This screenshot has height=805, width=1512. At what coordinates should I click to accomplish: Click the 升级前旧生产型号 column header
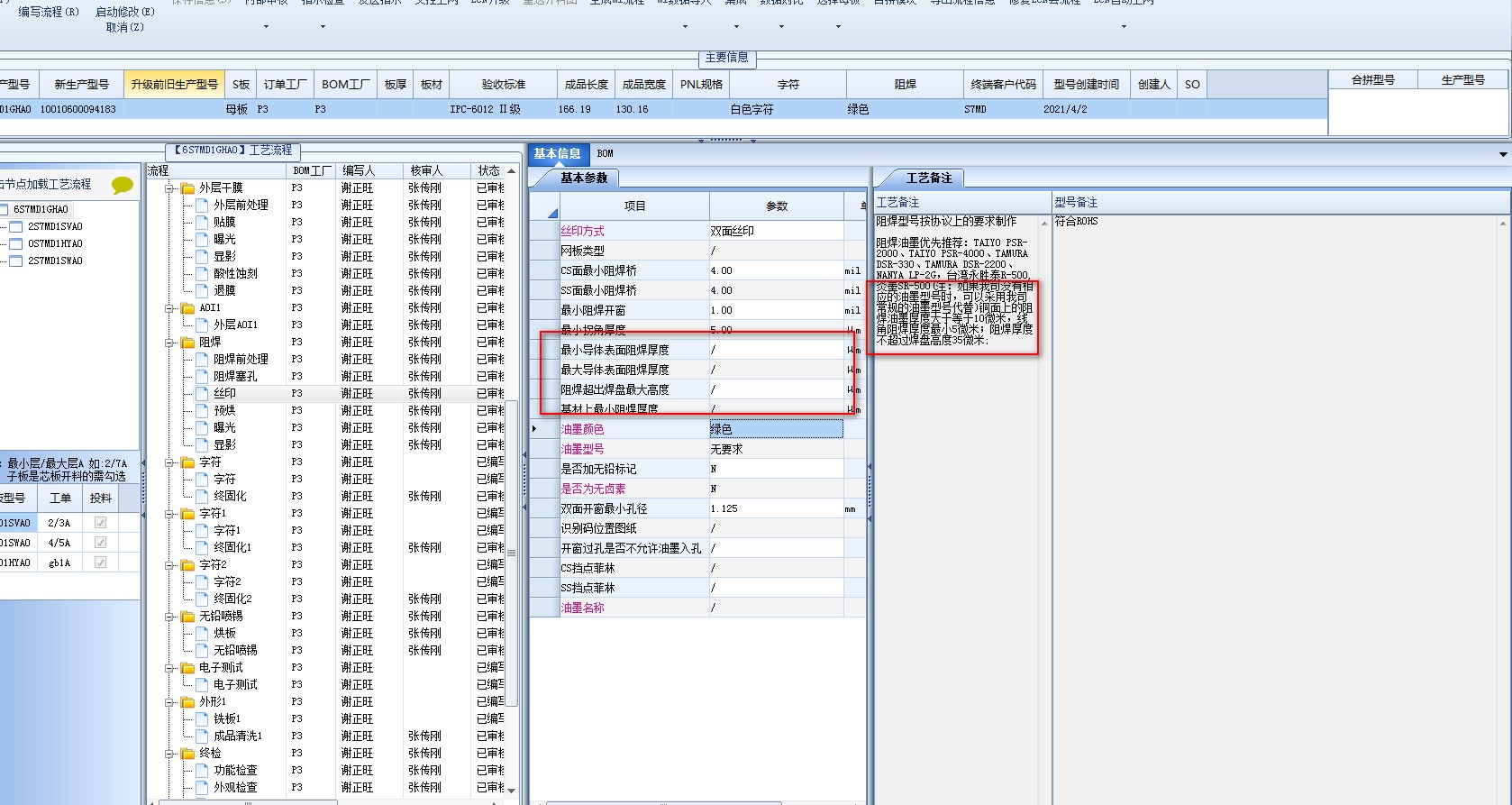[x=175, y=85]
